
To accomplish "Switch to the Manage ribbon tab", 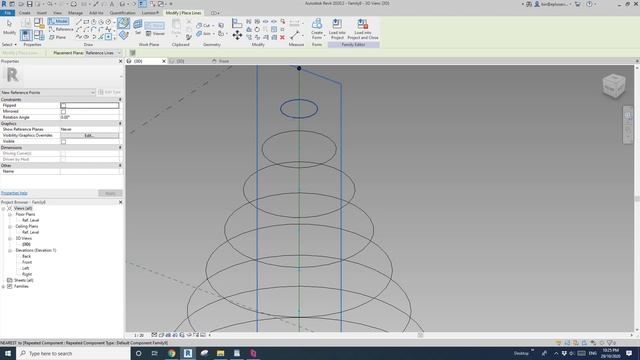I will pyautogui.click(x=75, y=13).
